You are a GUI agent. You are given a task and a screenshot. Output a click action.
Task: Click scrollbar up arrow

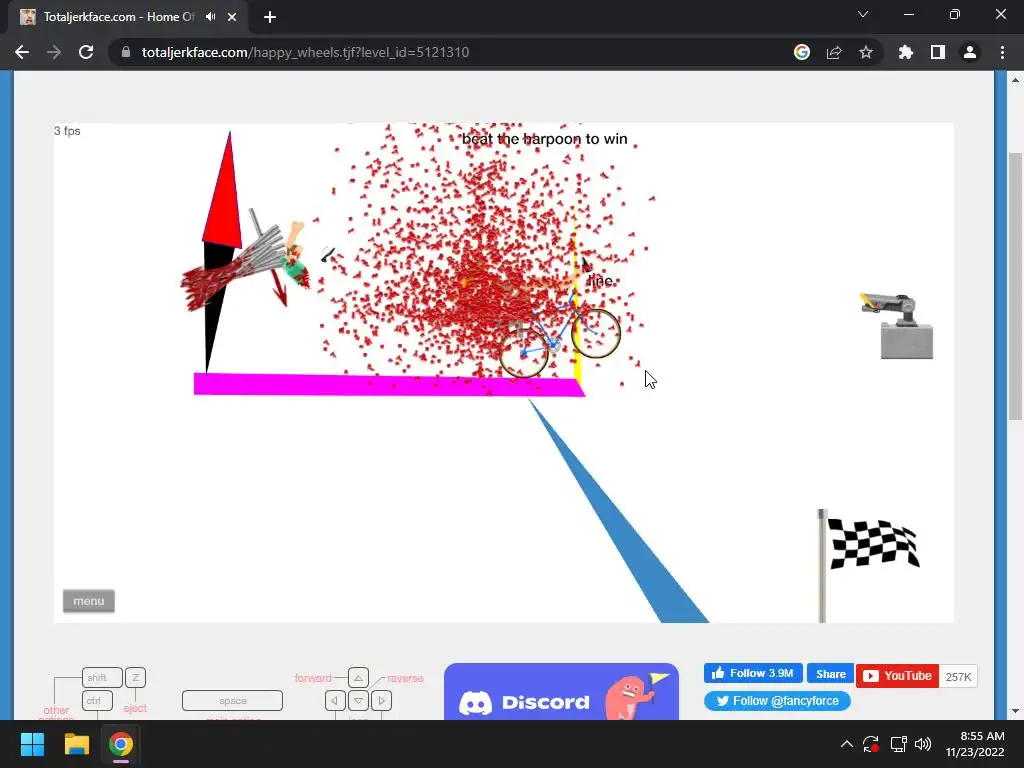1015,80
